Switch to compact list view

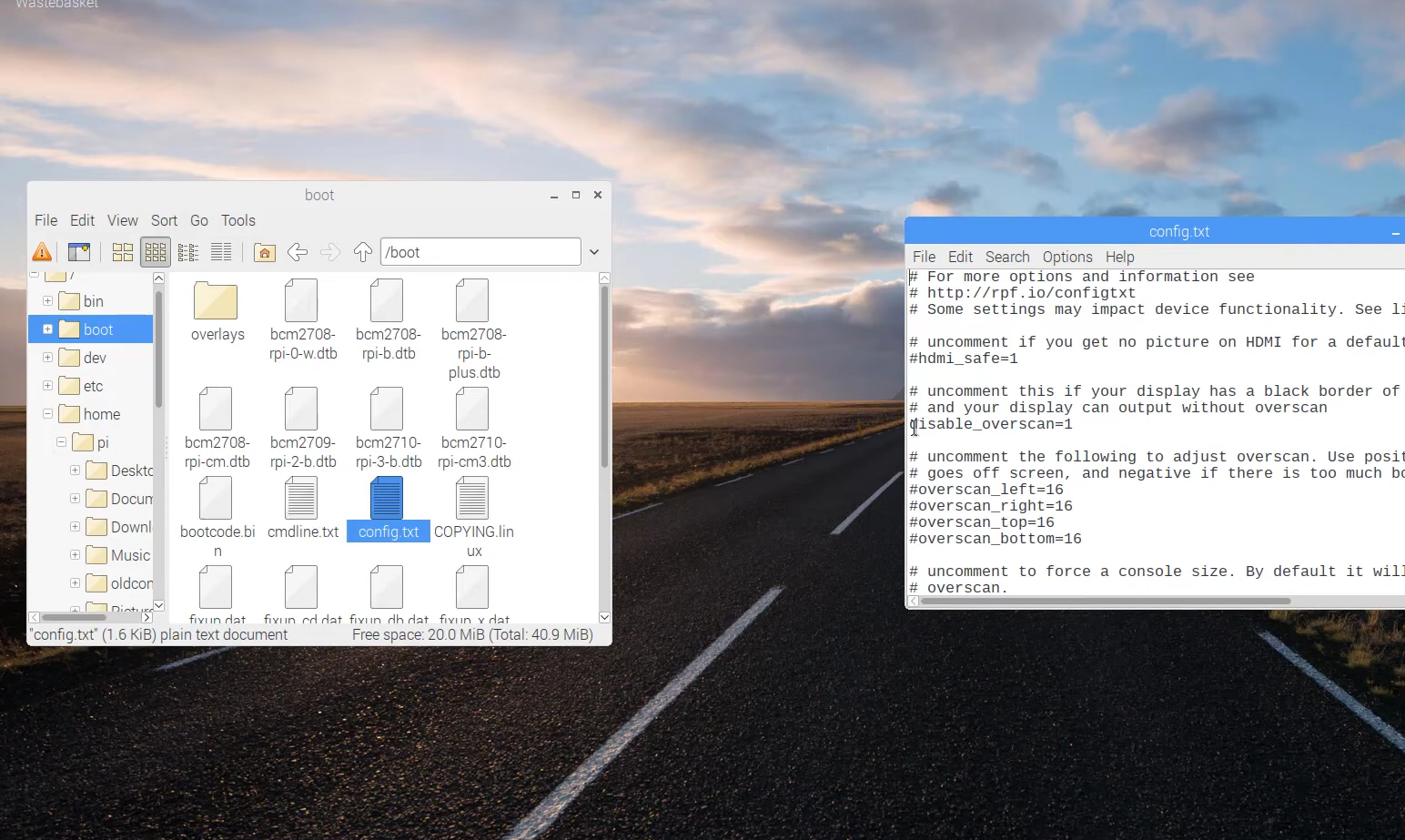188,252
